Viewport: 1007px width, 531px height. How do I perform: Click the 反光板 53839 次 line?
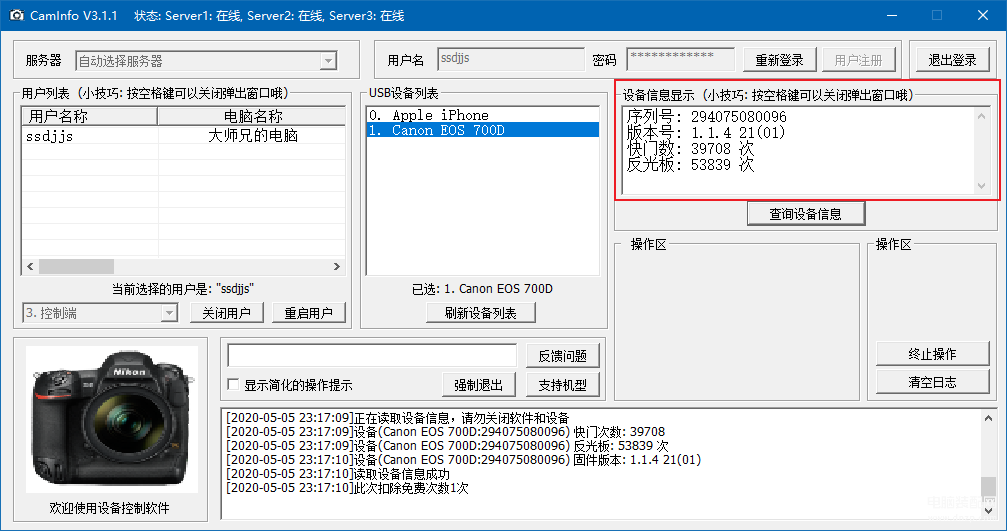click(690, 165)
